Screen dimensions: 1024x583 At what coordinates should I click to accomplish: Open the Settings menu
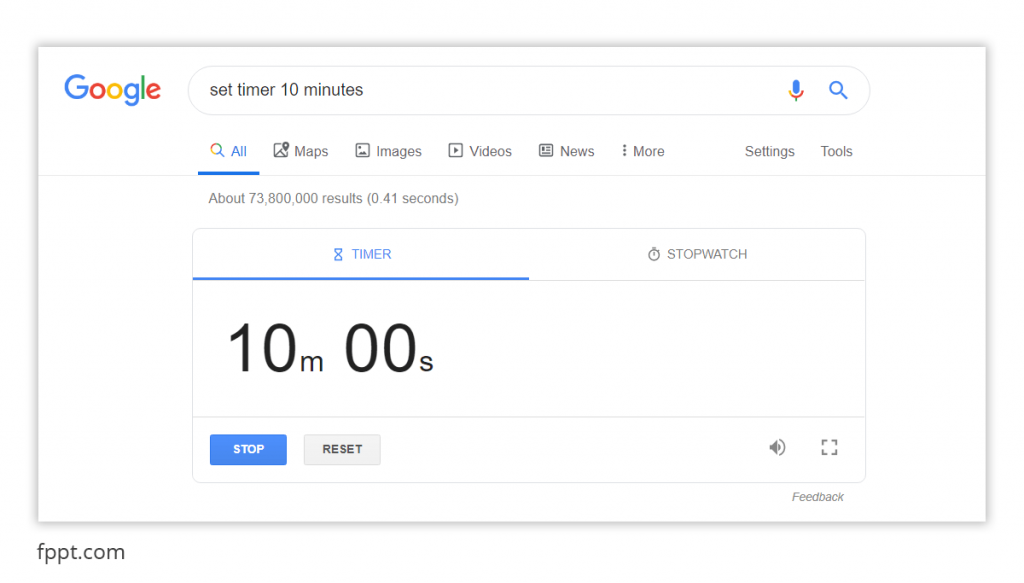769,151
